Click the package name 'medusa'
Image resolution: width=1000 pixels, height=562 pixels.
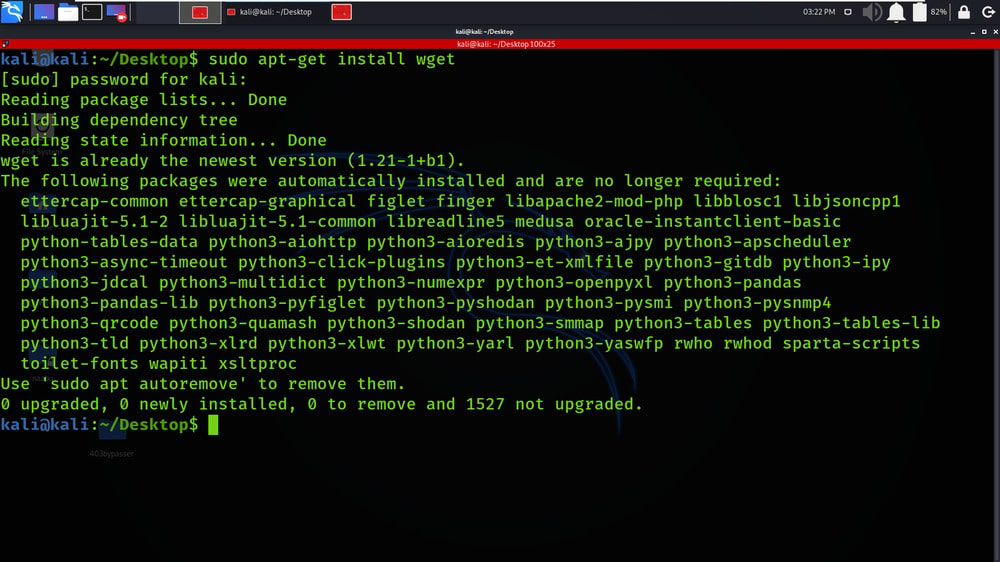point(544,221)
